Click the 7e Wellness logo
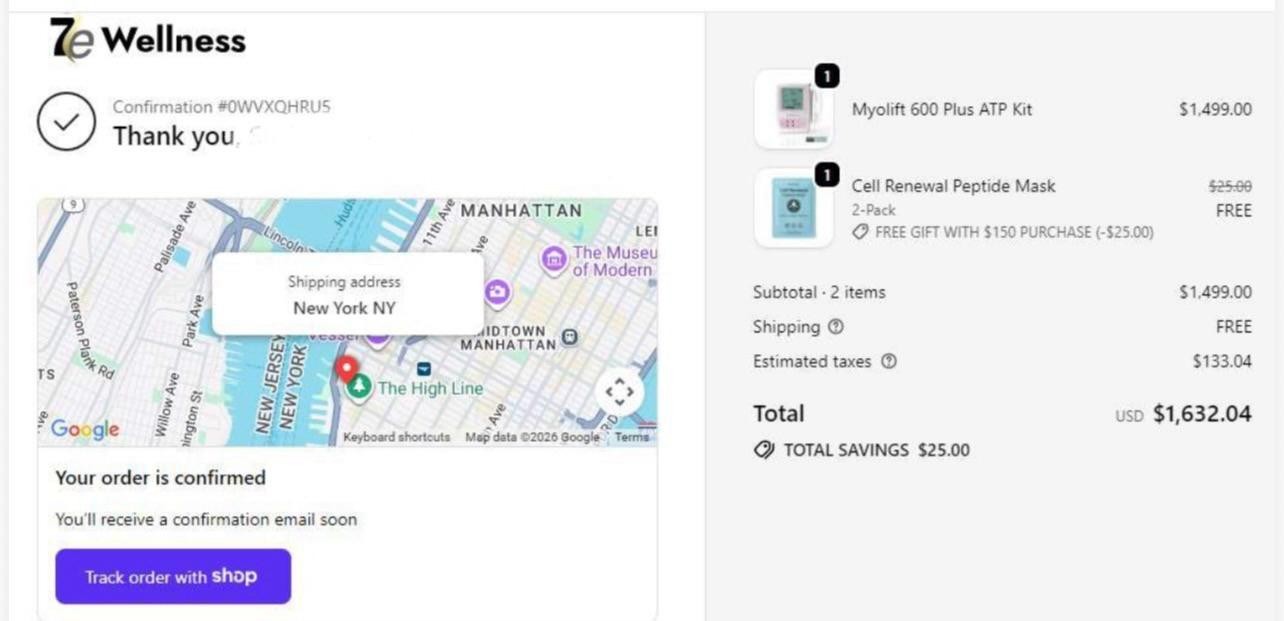This screenshot has width=1284, height=621. click(x=148, y=40)
